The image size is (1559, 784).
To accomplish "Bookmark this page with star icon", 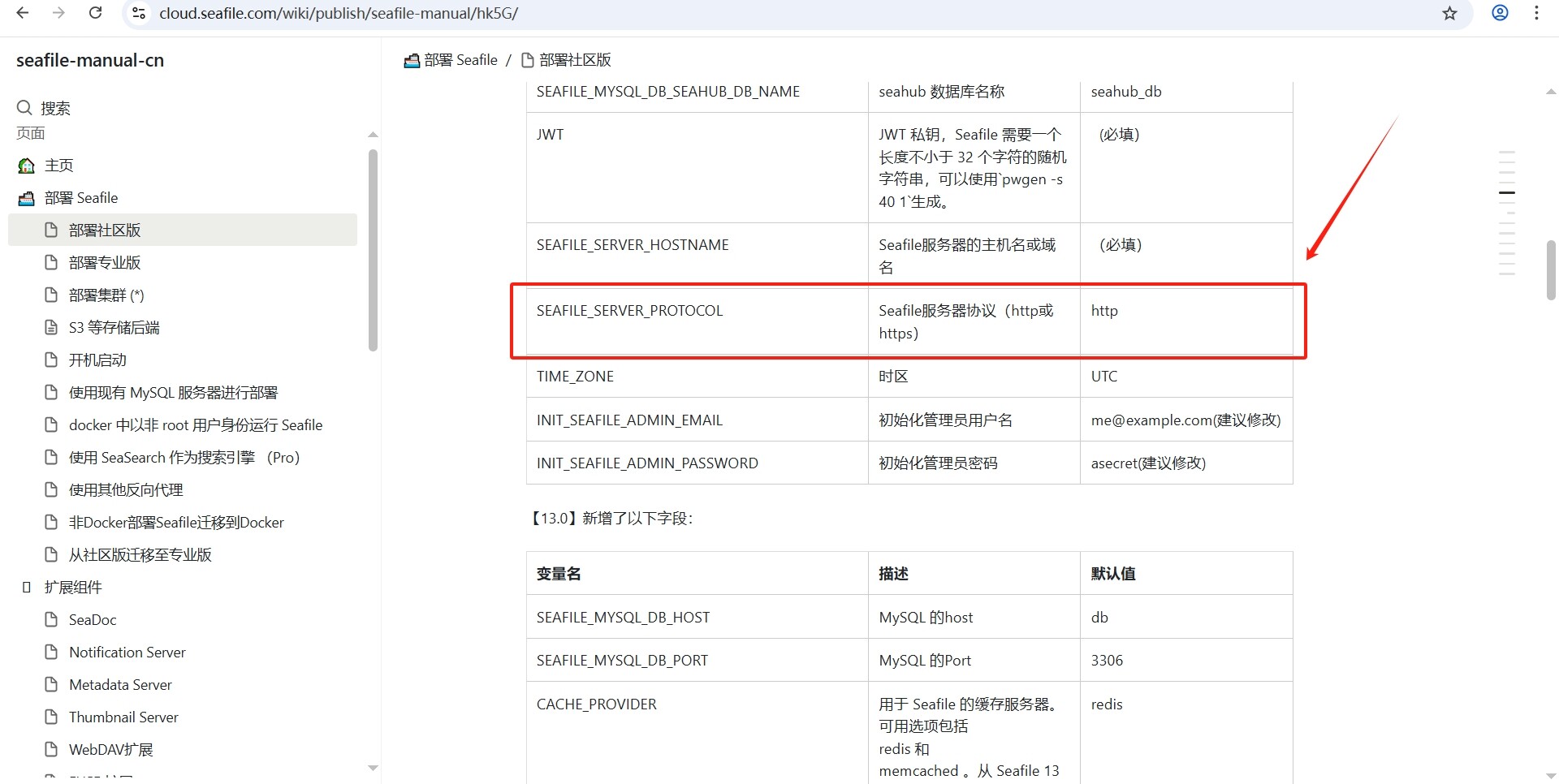I will click(1449, 13).
